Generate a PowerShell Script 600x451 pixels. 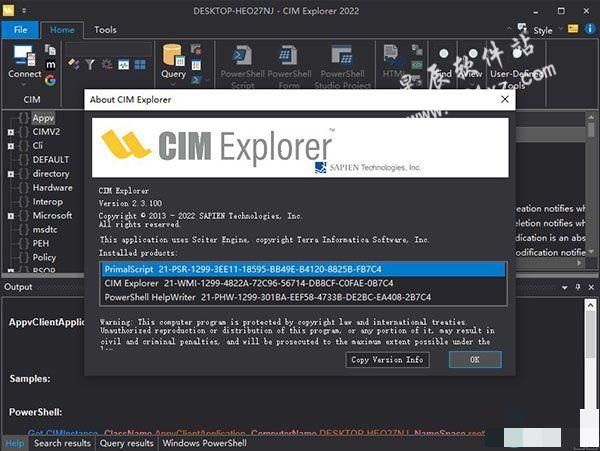click(x=243, y=66)
